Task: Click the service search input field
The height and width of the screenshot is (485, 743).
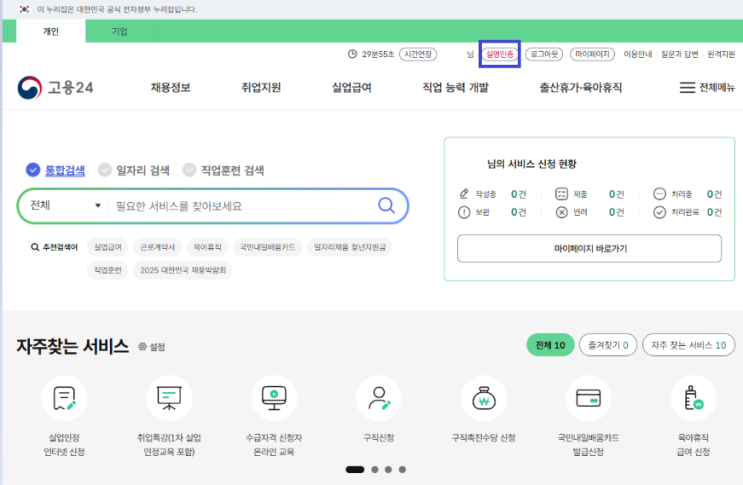Action: click(240, 206)
